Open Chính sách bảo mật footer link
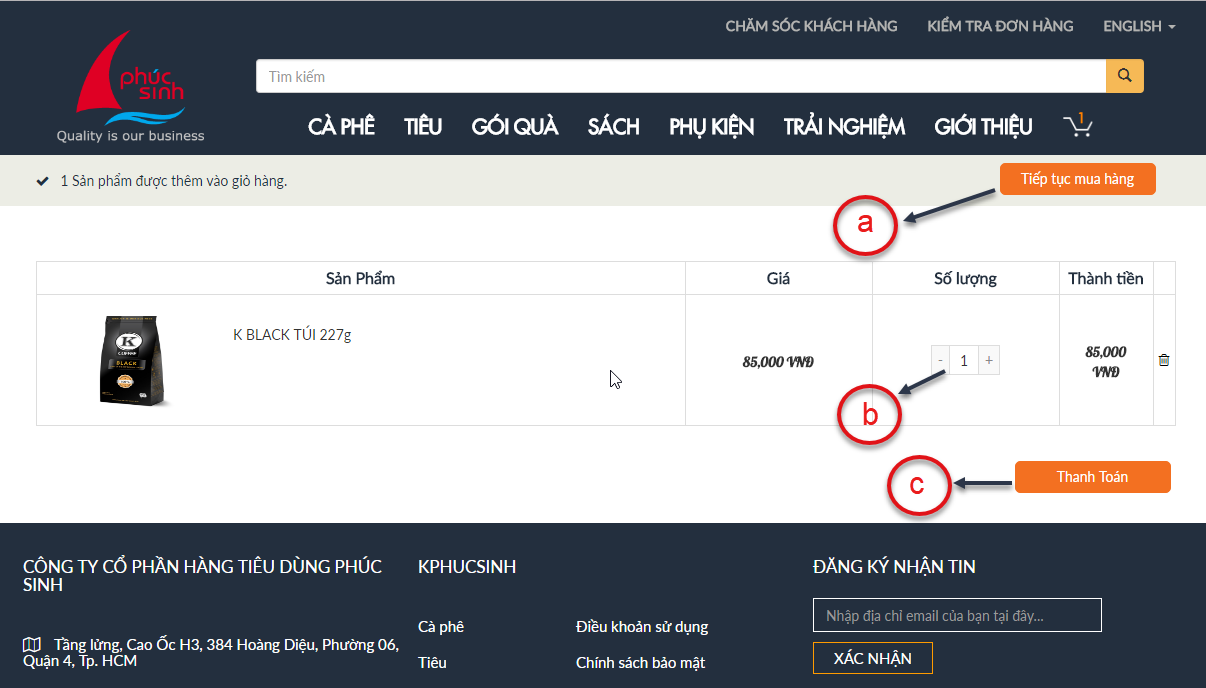 click(641, 663)
